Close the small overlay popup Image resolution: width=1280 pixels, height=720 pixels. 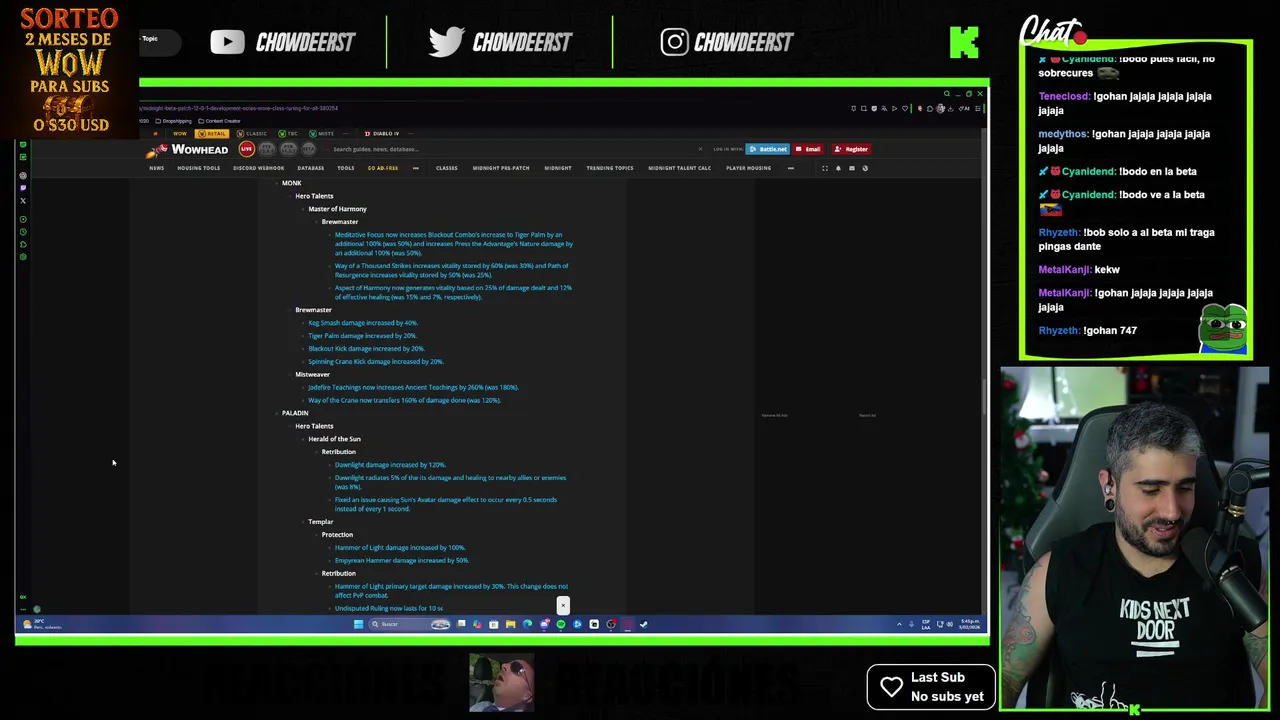(563, 605)
